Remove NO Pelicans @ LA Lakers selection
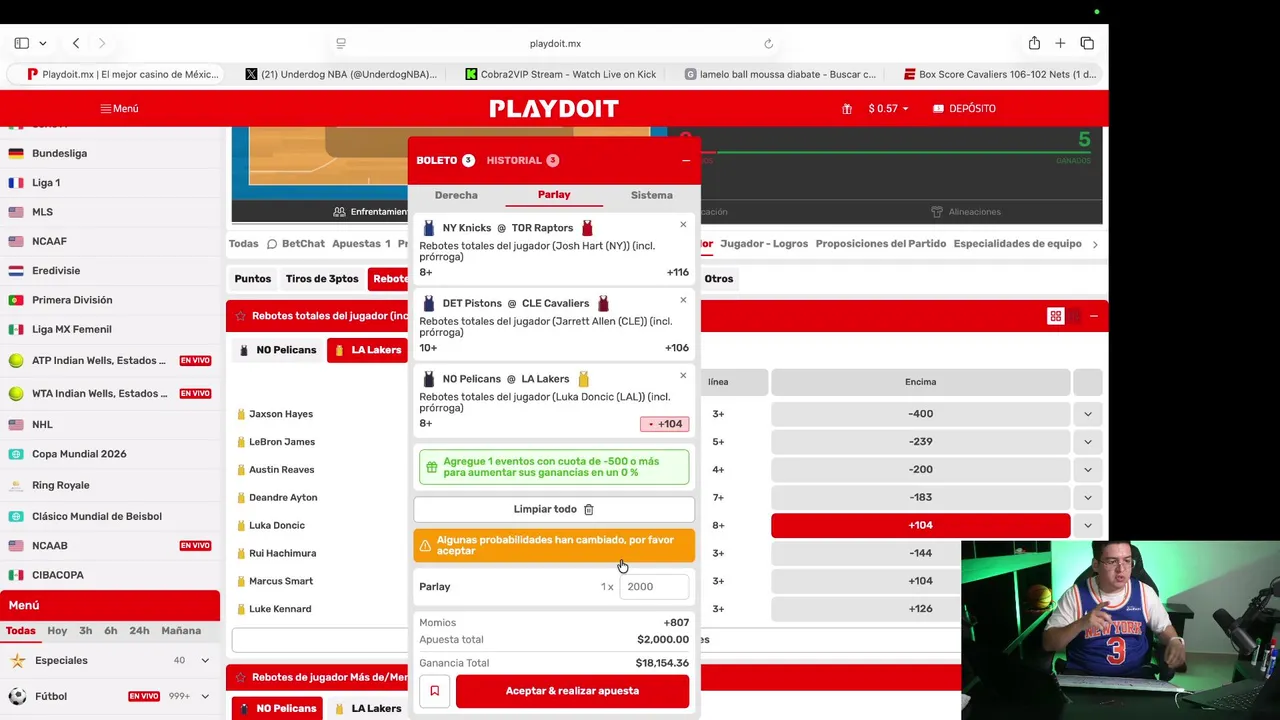 pyautogui.click(x=683, y=375)
